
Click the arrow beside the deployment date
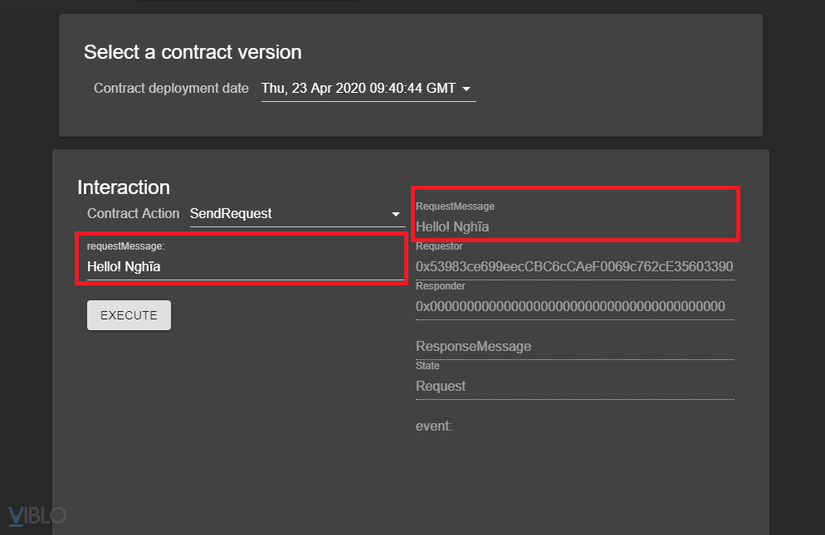tap(466, 89)
